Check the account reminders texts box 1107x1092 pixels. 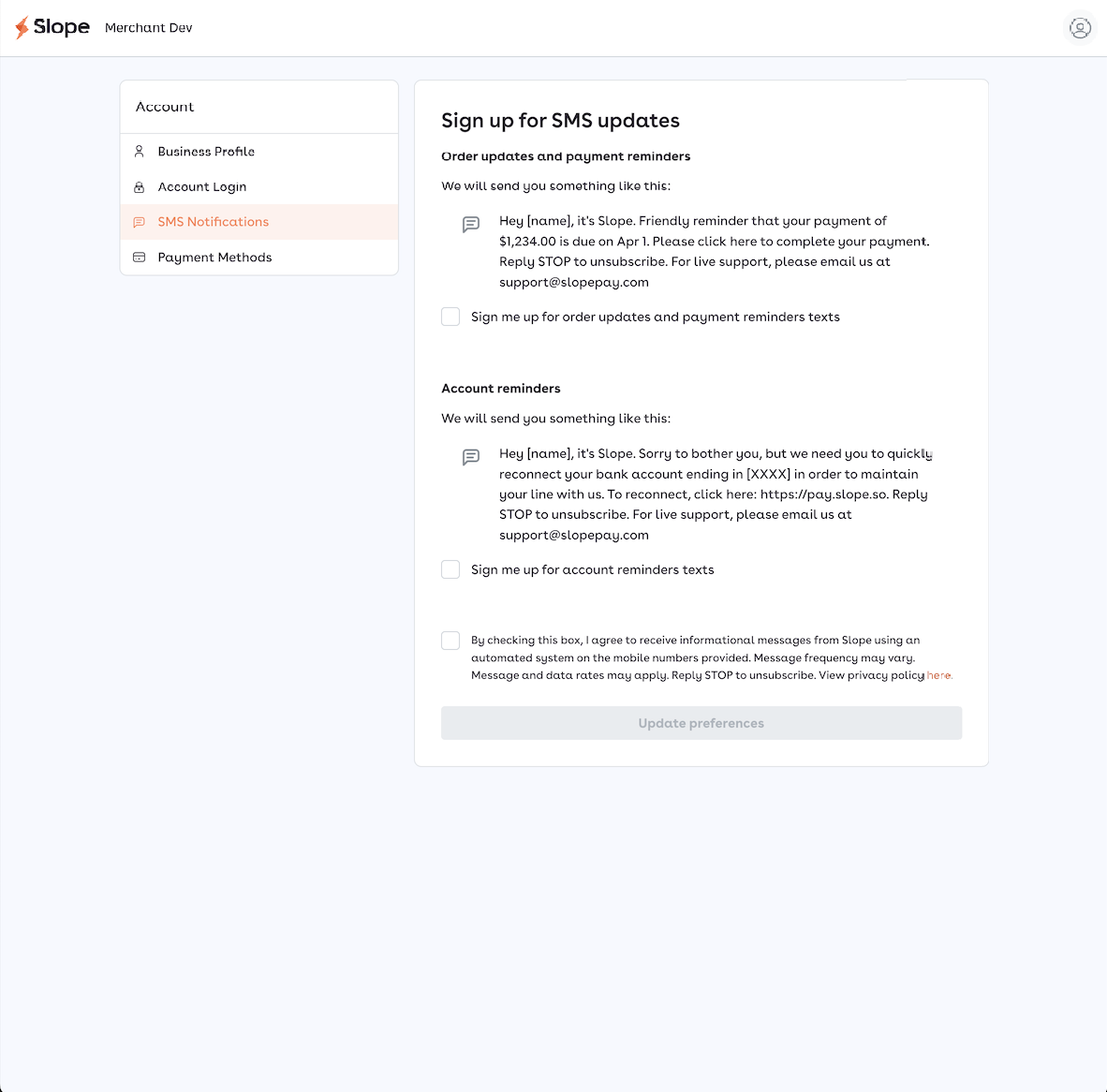(x=450, y=569)
